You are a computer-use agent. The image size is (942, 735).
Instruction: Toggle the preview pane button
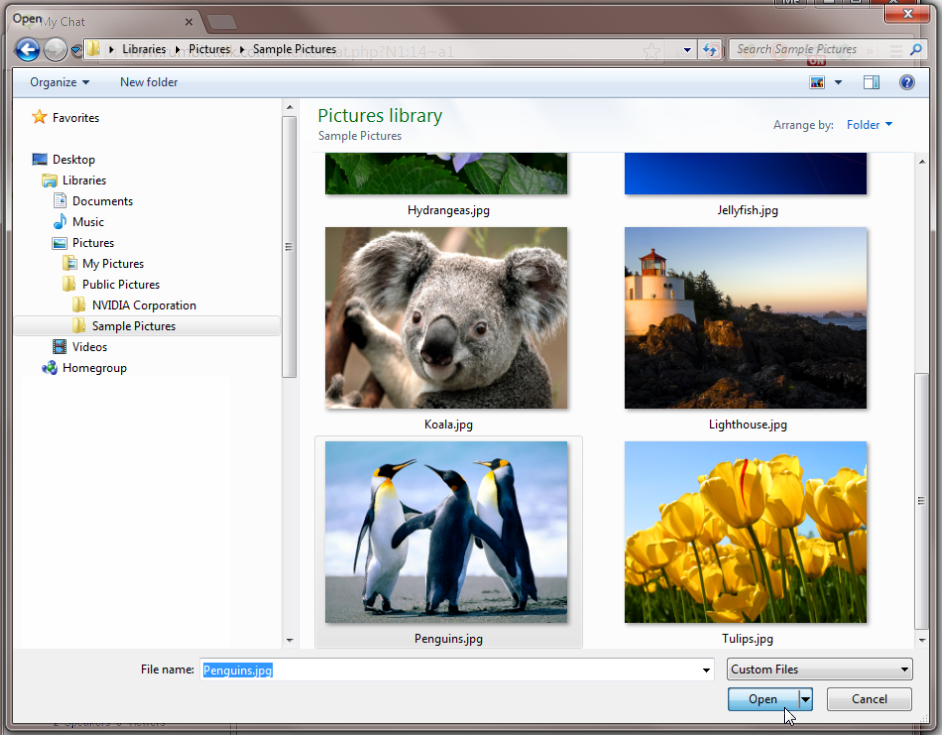click(x=871, y=82)
